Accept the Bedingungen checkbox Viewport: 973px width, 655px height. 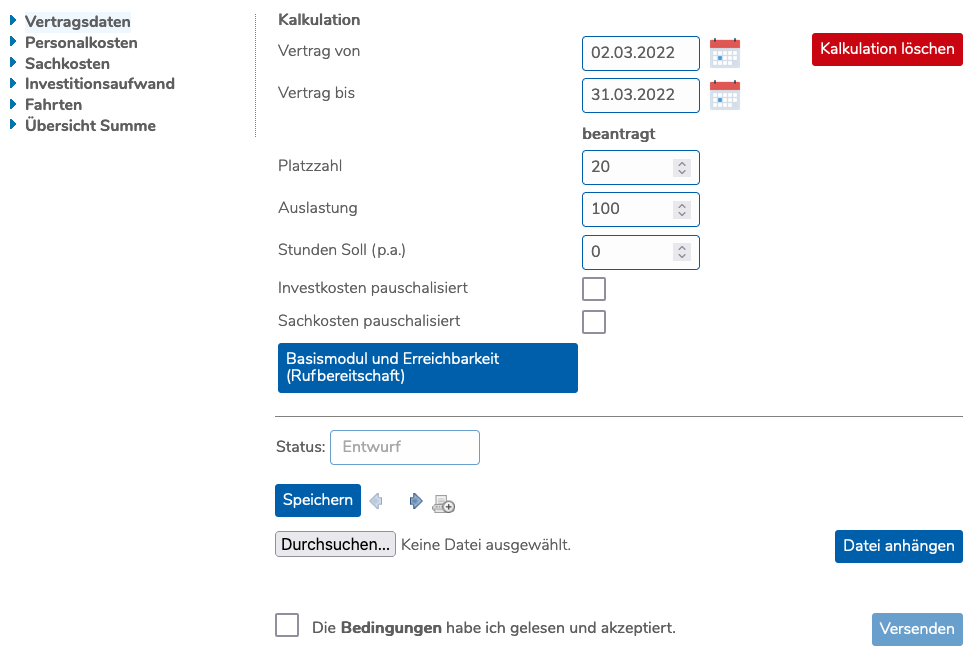click(287, 625)
